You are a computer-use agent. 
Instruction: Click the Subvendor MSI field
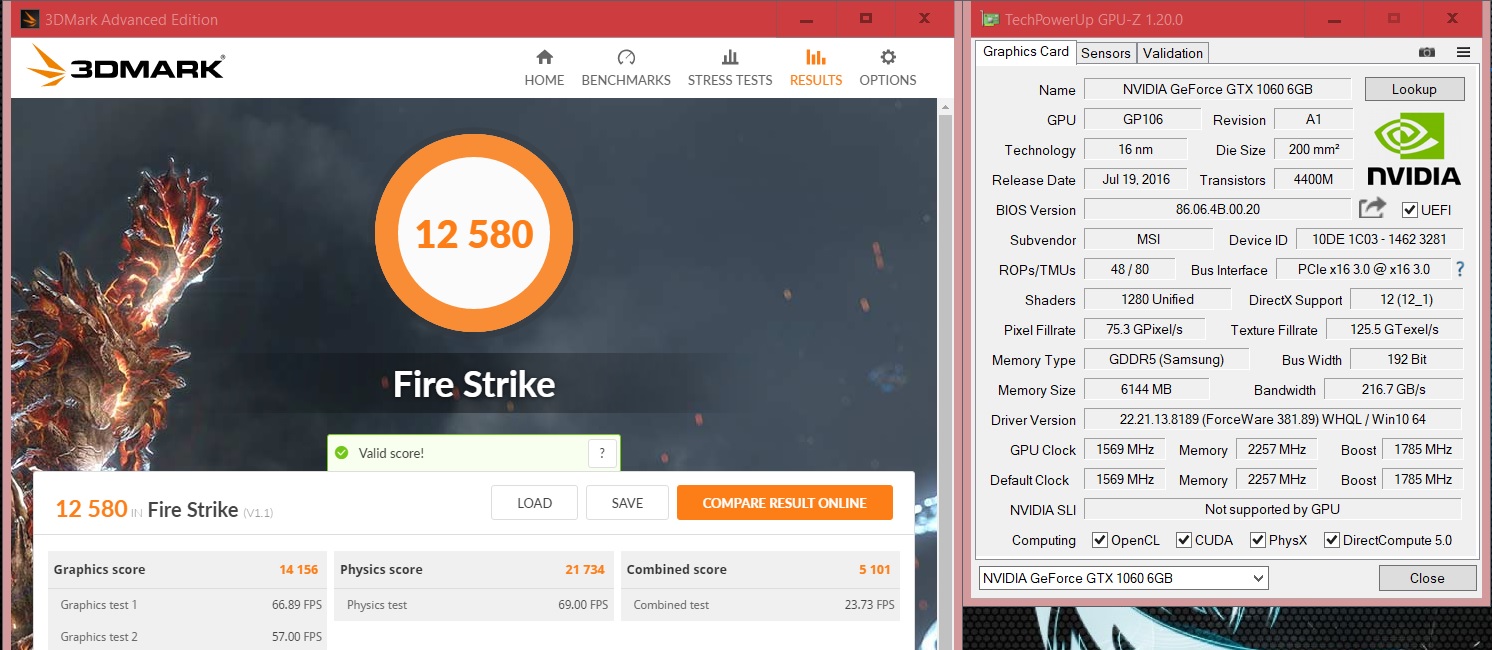(x=1148, y=240)
